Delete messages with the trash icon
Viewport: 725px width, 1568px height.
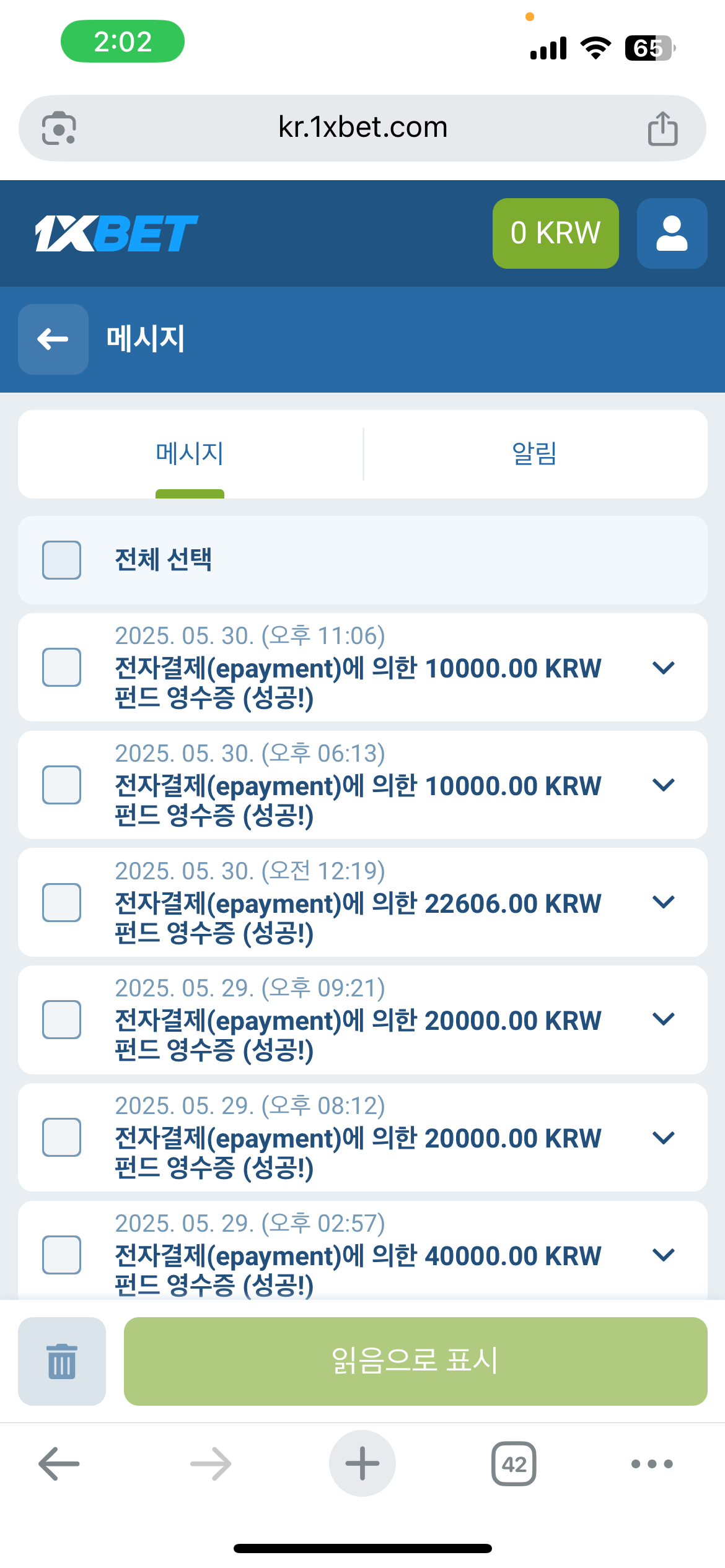pyautogui.click(x=62, y=1361)
